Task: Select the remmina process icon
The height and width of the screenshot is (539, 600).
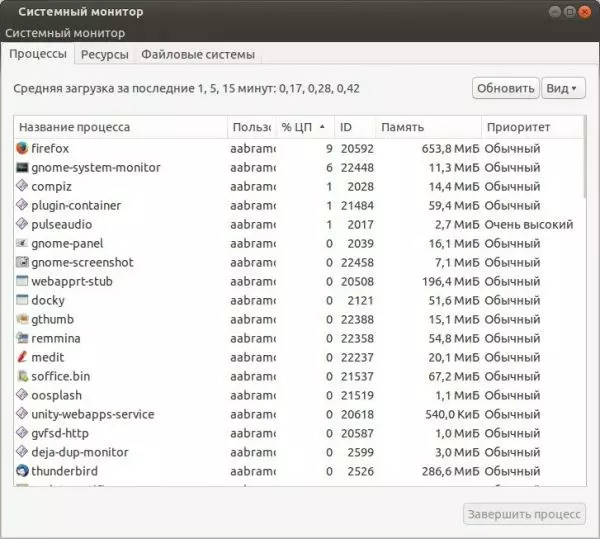Action: [x=23, y=338]
